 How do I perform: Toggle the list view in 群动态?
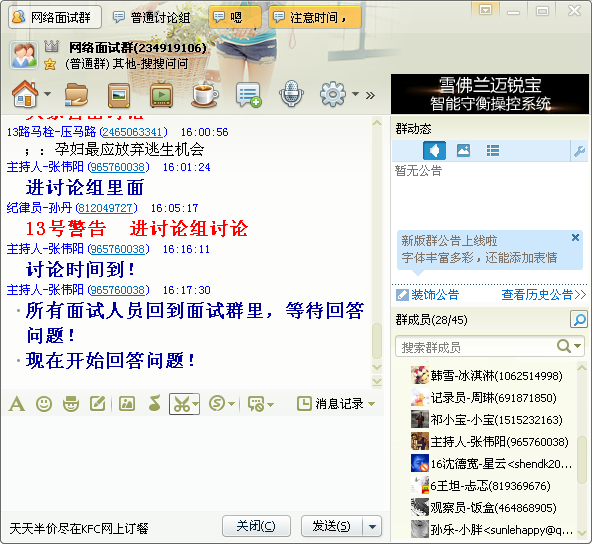pyautogui.click(x=493, y=151)
